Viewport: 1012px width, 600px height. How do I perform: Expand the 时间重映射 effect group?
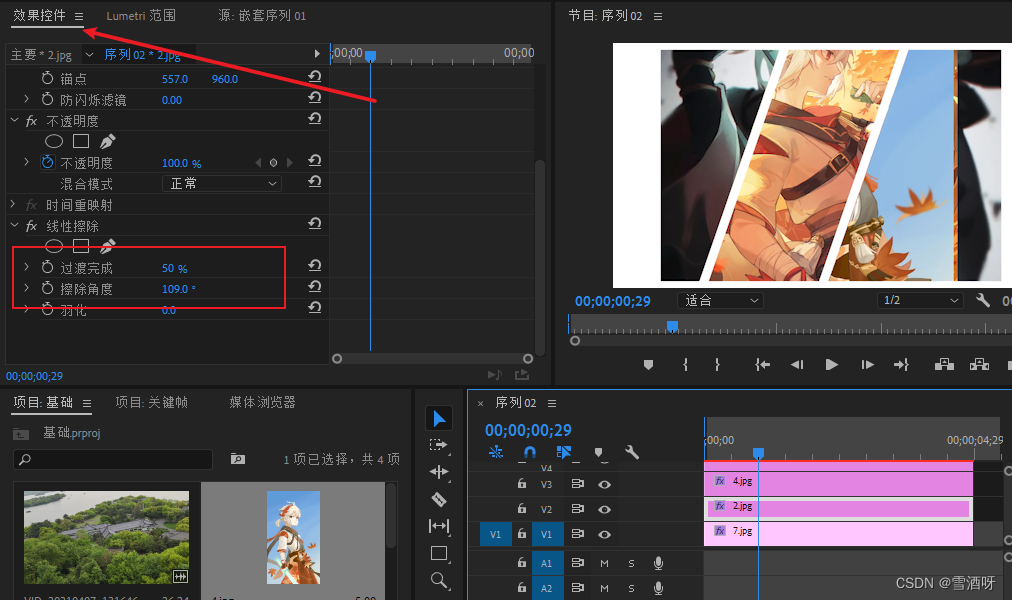(13, 204)
